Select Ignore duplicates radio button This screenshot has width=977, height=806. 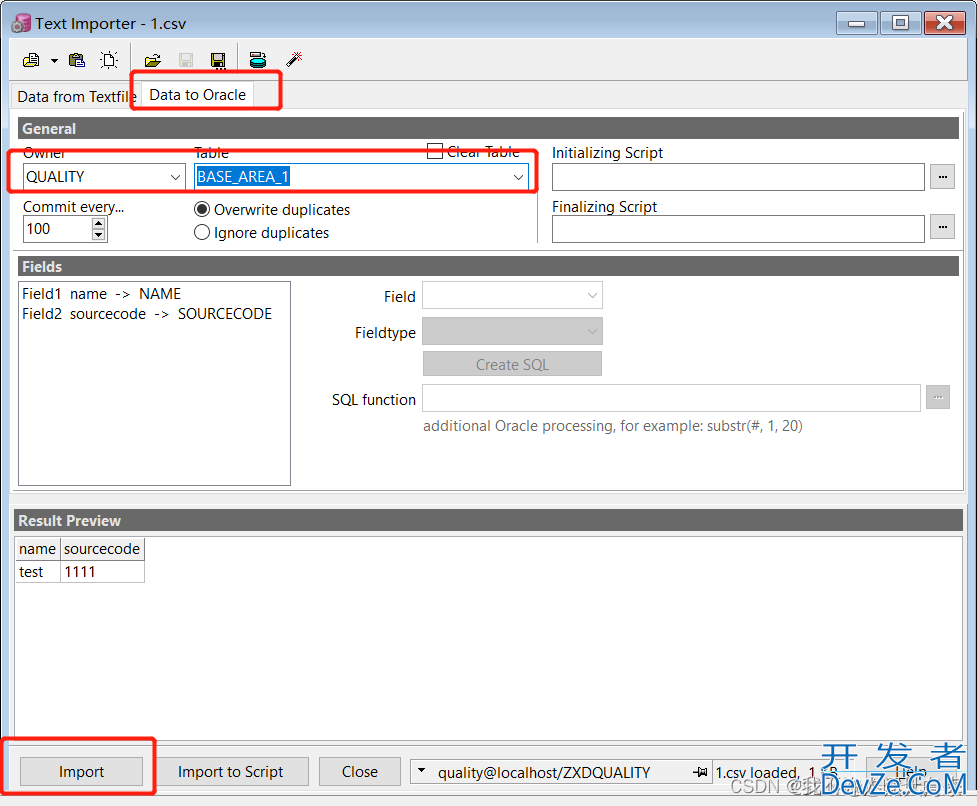(x=201, y=232)
